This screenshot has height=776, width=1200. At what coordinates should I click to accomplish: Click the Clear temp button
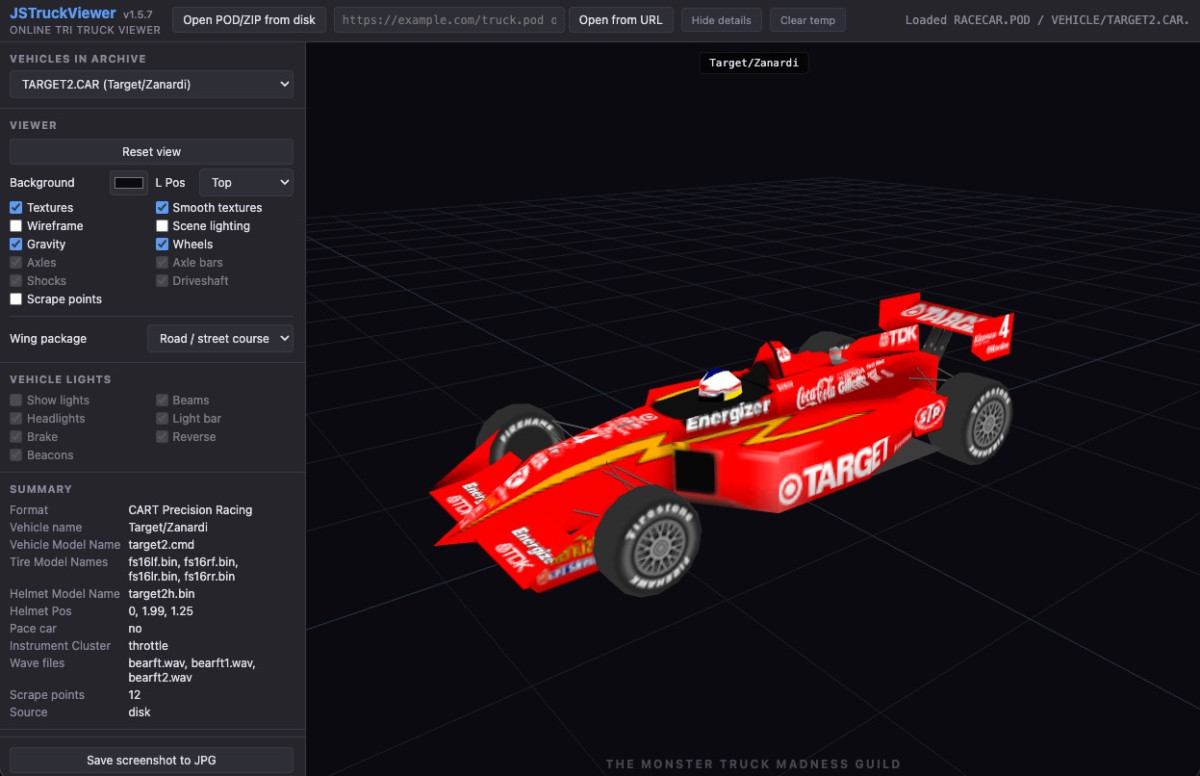[x=808, y=20]
